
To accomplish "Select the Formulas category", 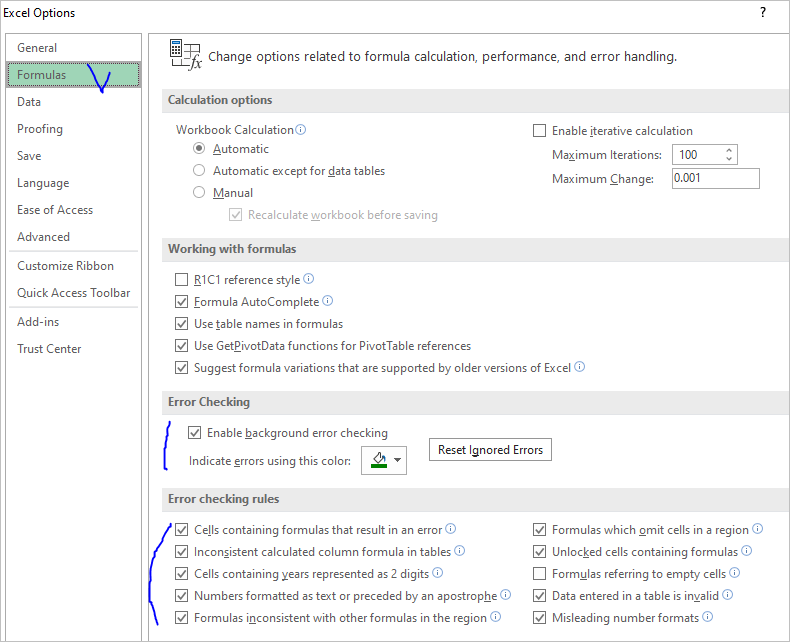I will pos(74,75).
